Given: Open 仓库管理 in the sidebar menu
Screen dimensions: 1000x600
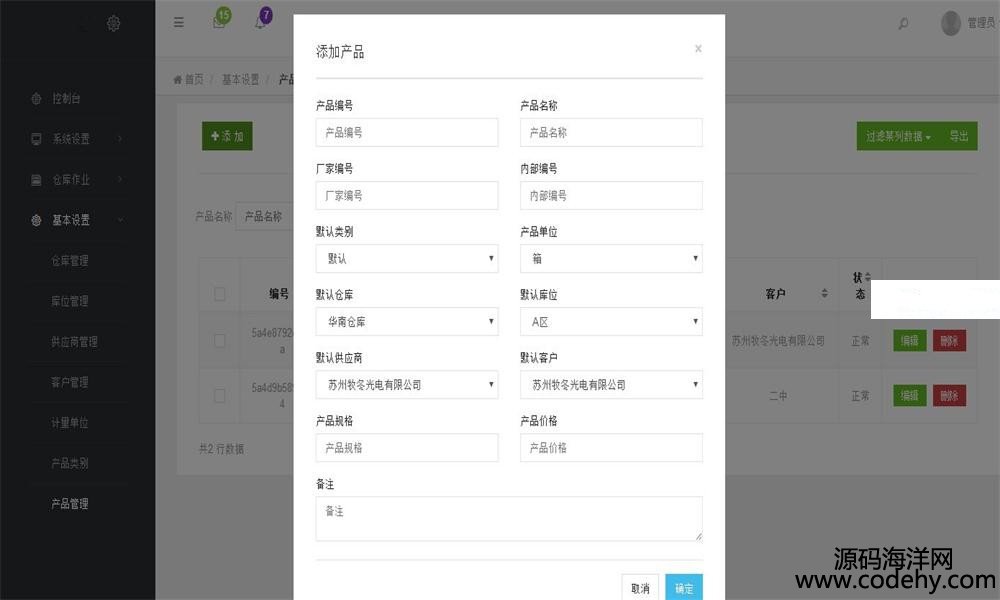Looking at the screenshot, I should click(70, 261).
